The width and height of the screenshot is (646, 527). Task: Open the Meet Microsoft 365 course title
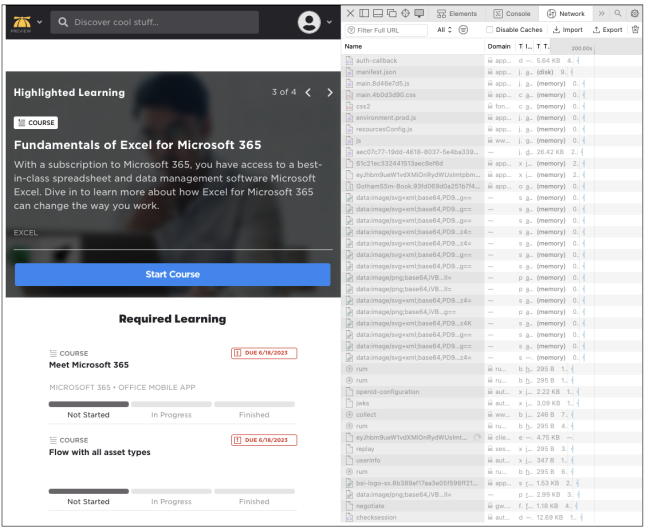pos(89,365)
